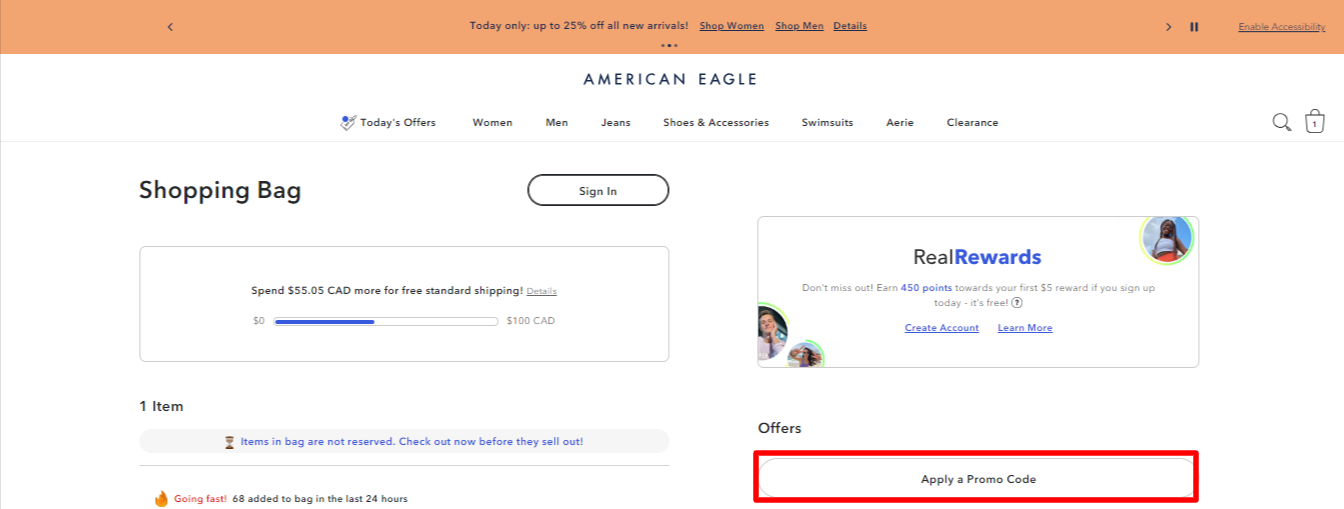Click the info question mark in RealRewards

click(x=1017, y=302)
